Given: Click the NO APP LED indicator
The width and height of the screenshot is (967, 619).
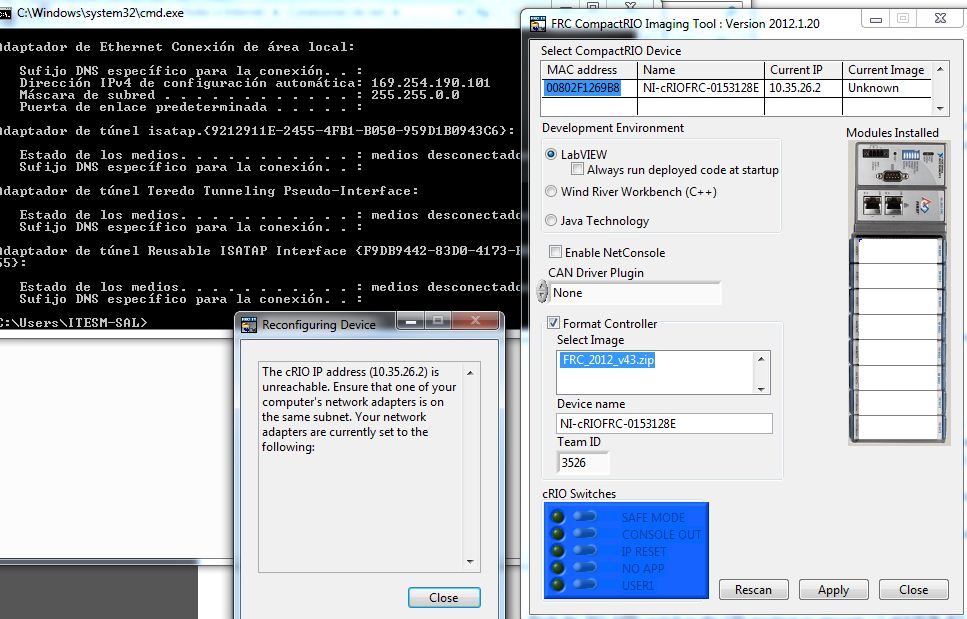Looking at the screenshot, I should tap(558, 567).
